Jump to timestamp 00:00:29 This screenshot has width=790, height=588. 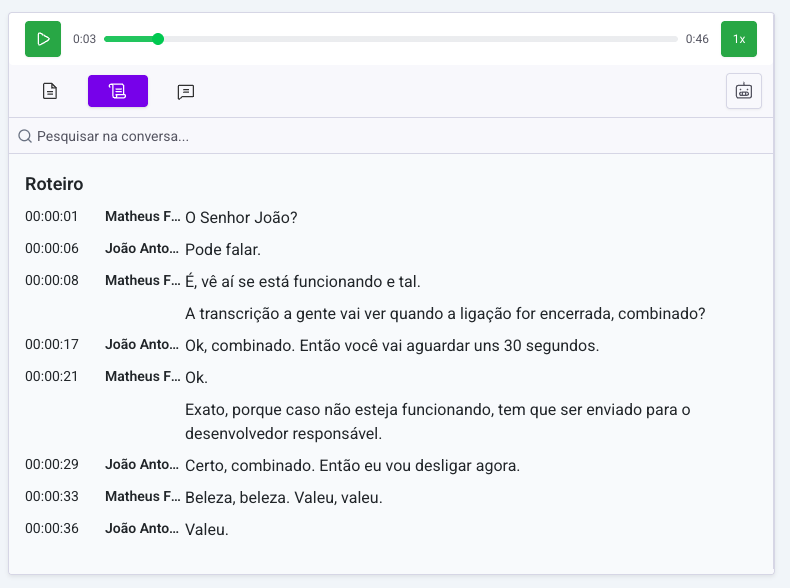click(x=52, y=465)
